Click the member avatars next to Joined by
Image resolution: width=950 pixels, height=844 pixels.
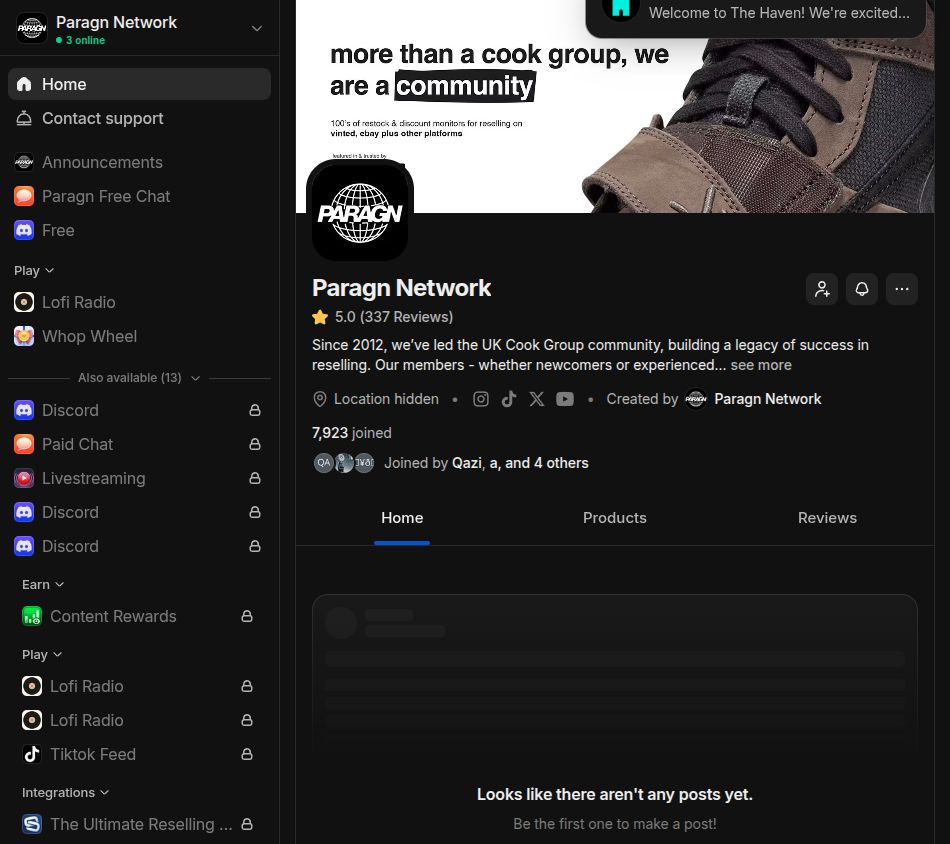pos(344,463)
